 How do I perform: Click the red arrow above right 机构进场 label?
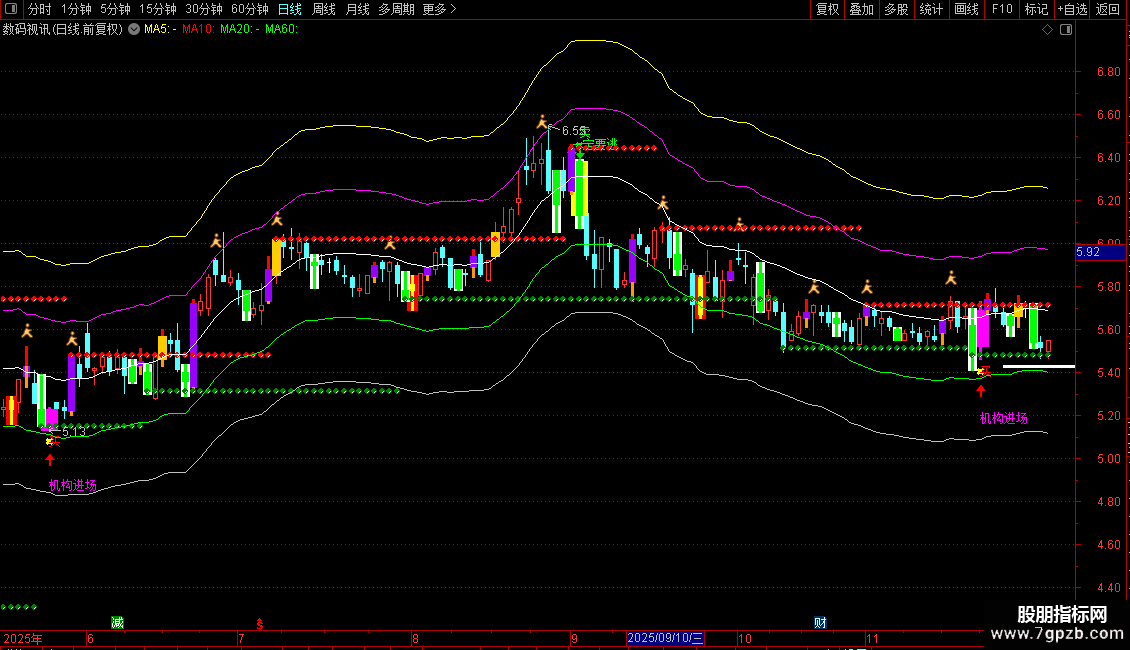click(981, 391)
